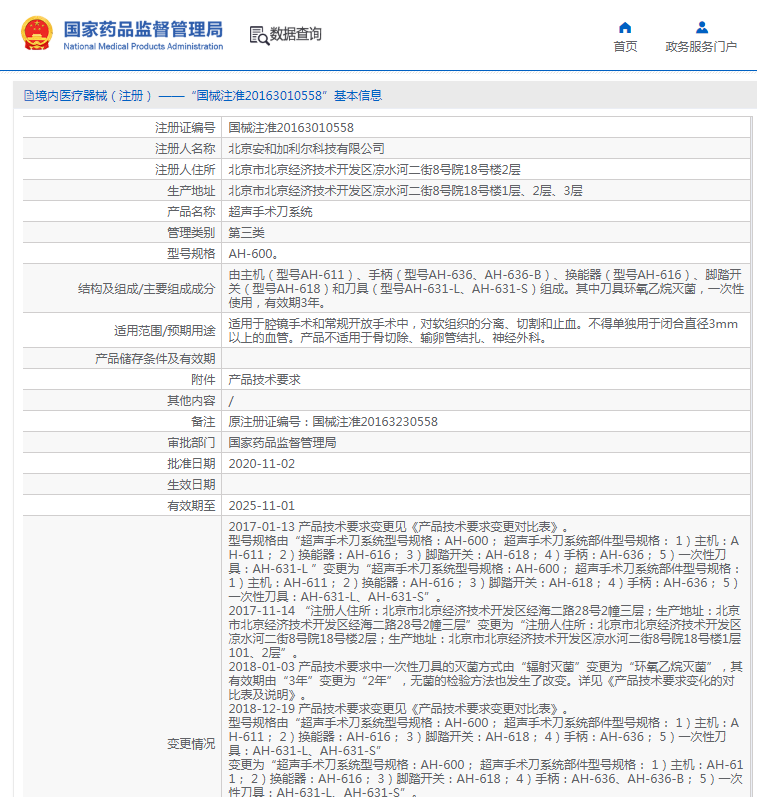Screen dimensions: 757x797
Task: Click the 注册人名称 row label
Action: click(185, 148)
